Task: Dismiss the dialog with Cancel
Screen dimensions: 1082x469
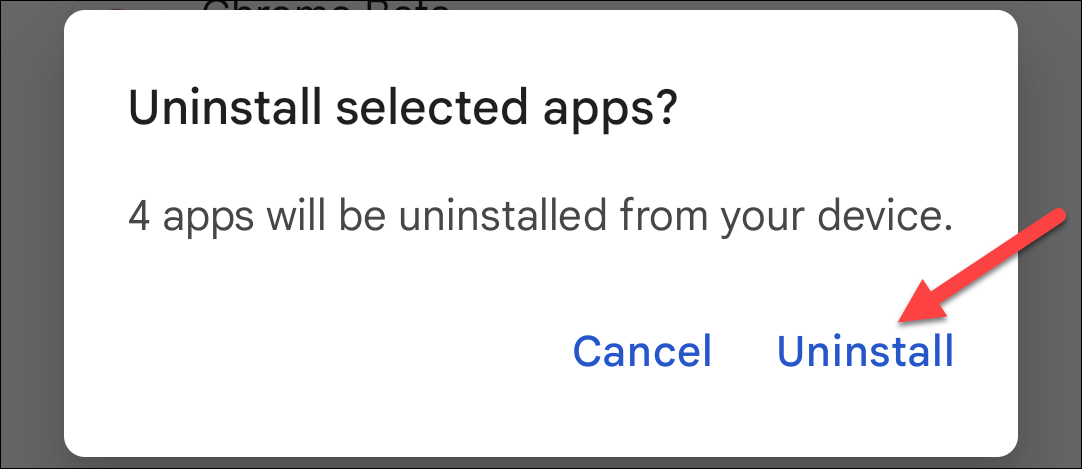Action: pos(642,351)
